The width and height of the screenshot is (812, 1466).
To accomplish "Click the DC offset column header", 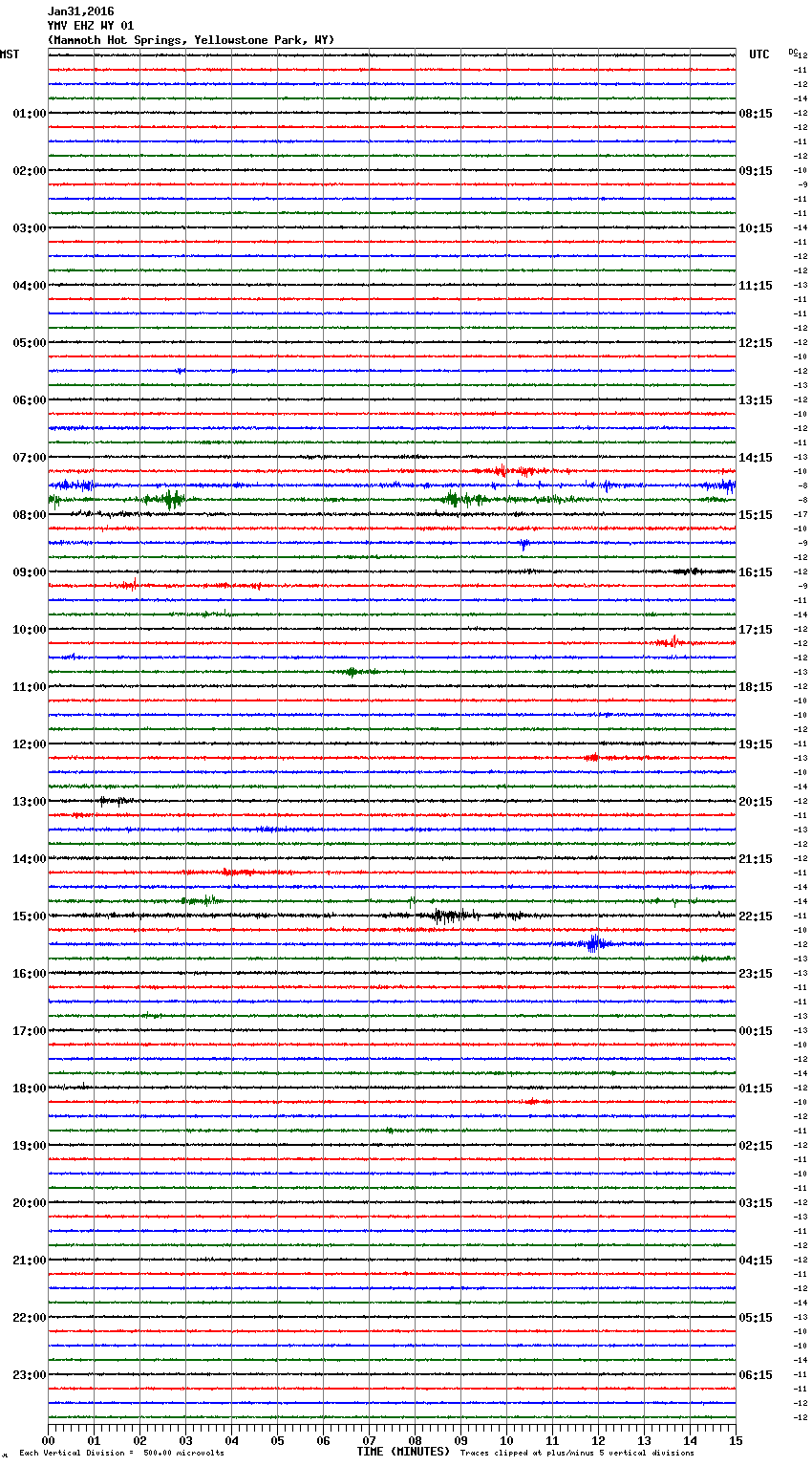I will [x=793, y=52].
